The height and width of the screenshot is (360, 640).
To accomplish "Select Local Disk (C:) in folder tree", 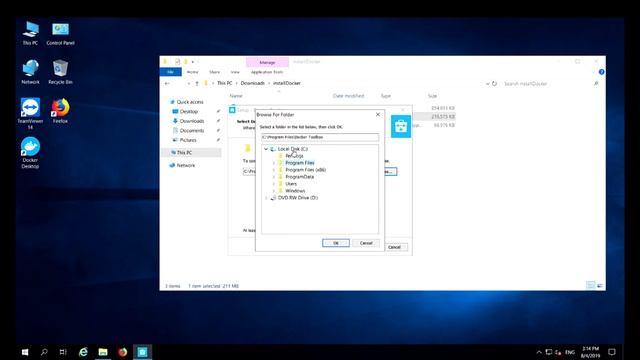I will (293, 149).
